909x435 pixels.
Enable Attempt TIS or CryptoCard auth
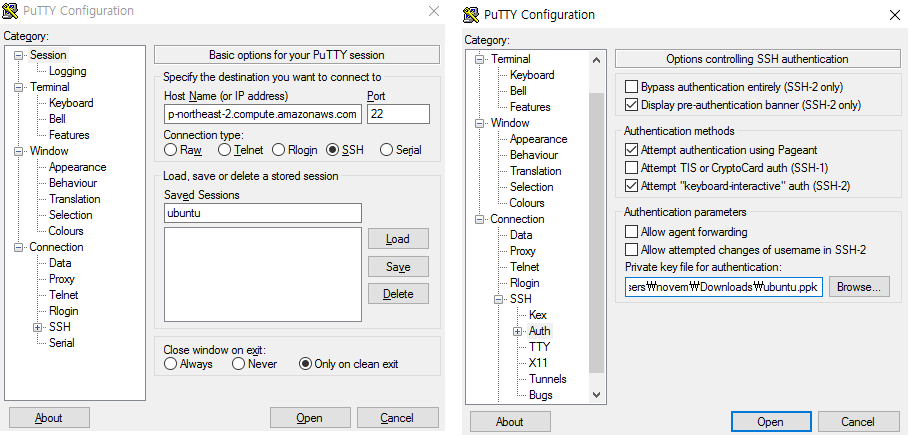pos(631,168)
